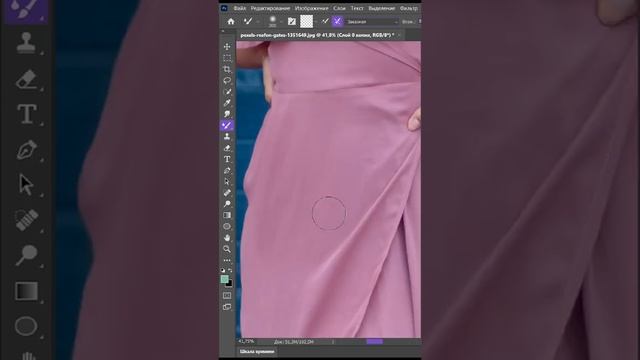Select the Crop tool
Viewport: 640px width, 360px height.
tap(227, 69)
